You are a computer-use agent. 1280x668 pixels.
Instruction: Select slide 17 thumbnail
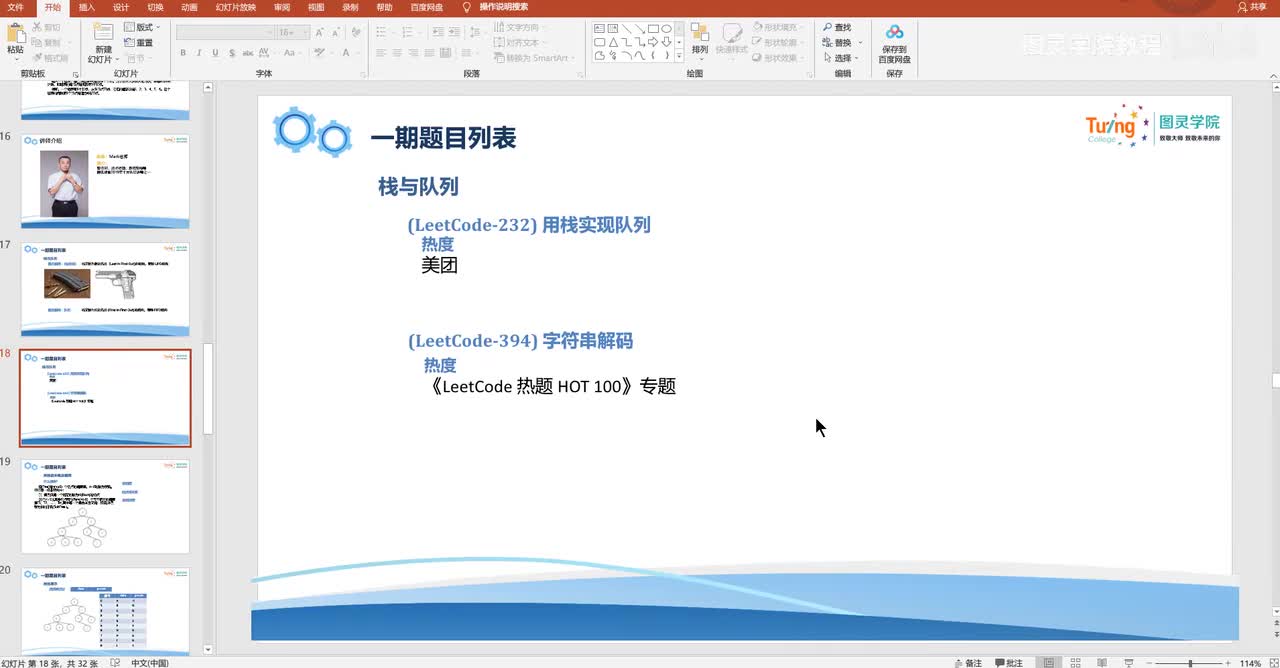(x=105, y=289)
